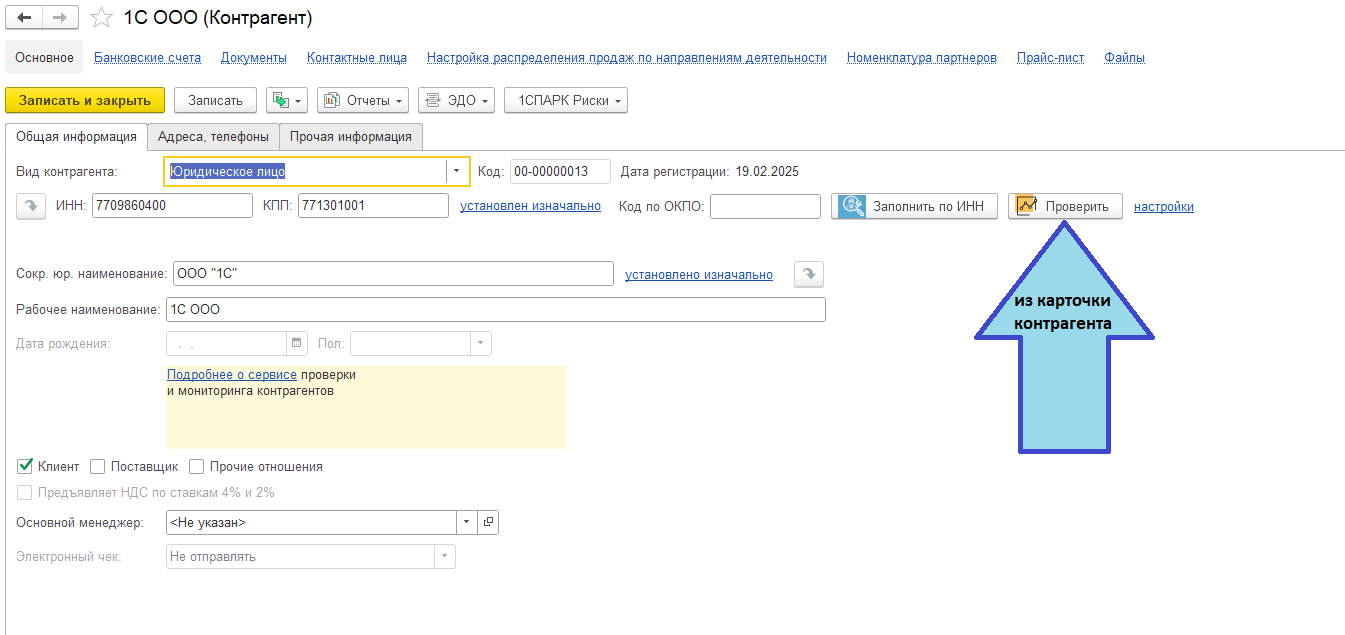1345x635 pixels.
Task: Click the Основной менеджер field
Action: [x=312, y=522]
